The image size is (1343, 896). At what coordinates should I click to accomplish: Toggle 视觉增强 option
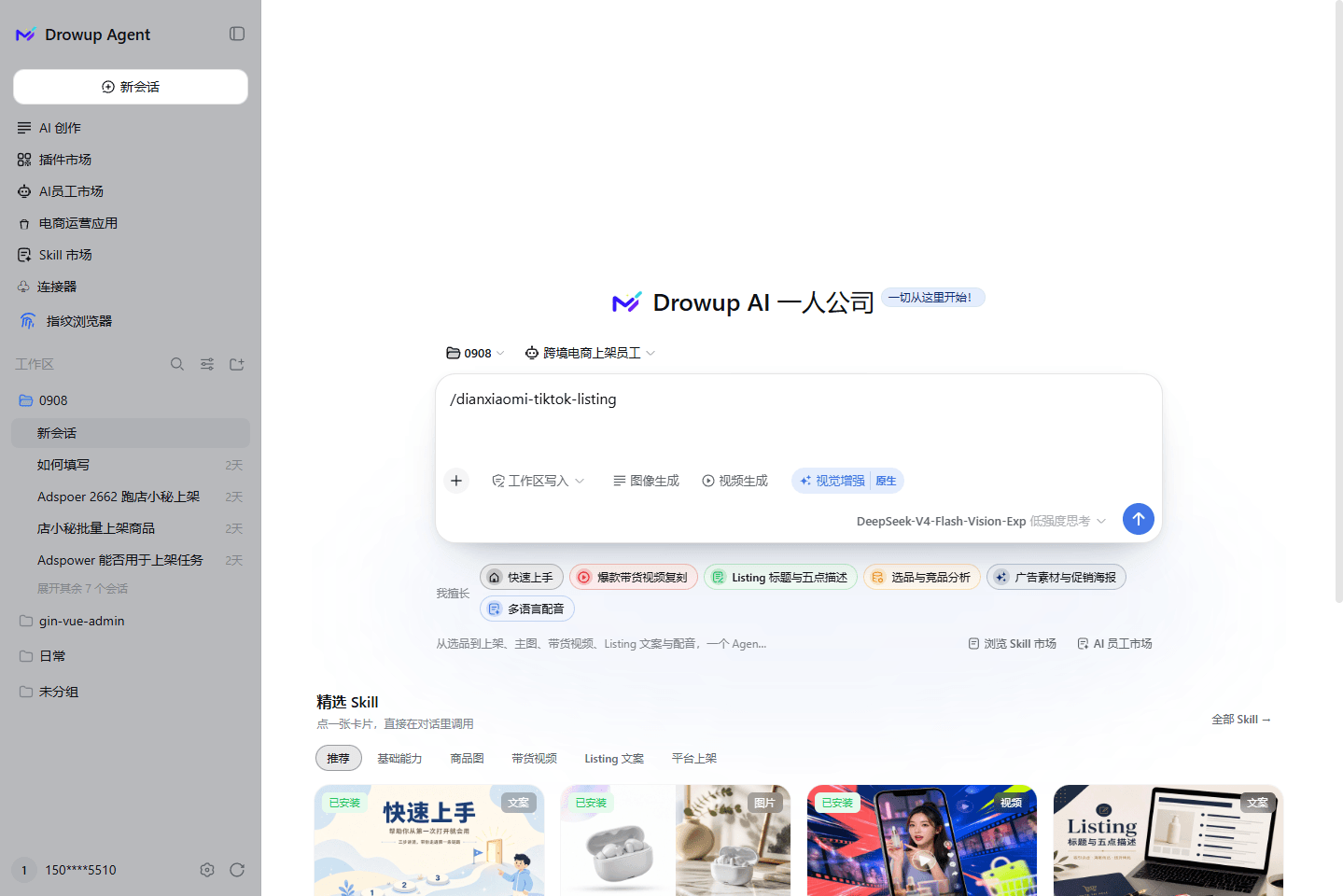(832, 481)
